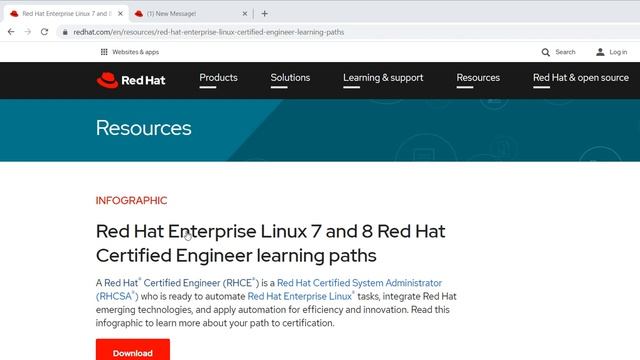
Task: Click the Red Hat wordmark text
Action: click(x=143, y=80)
